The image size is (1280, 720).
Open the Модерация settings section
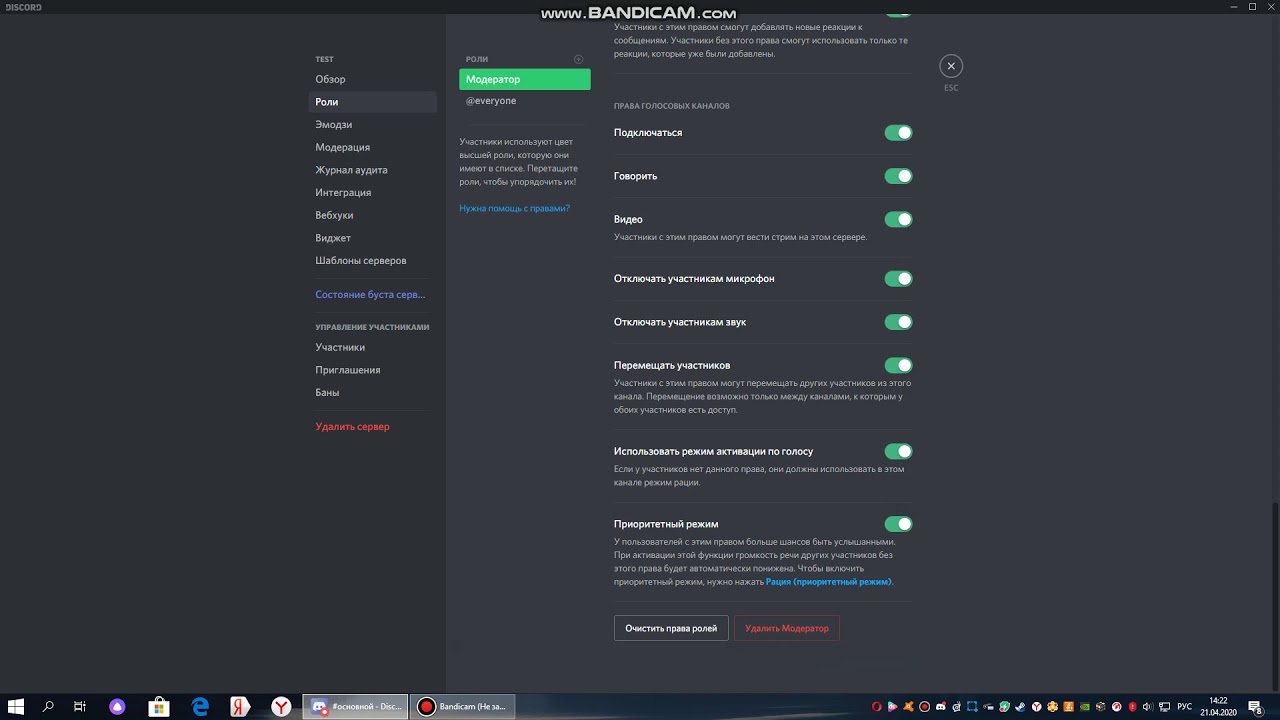coord(372,147)
